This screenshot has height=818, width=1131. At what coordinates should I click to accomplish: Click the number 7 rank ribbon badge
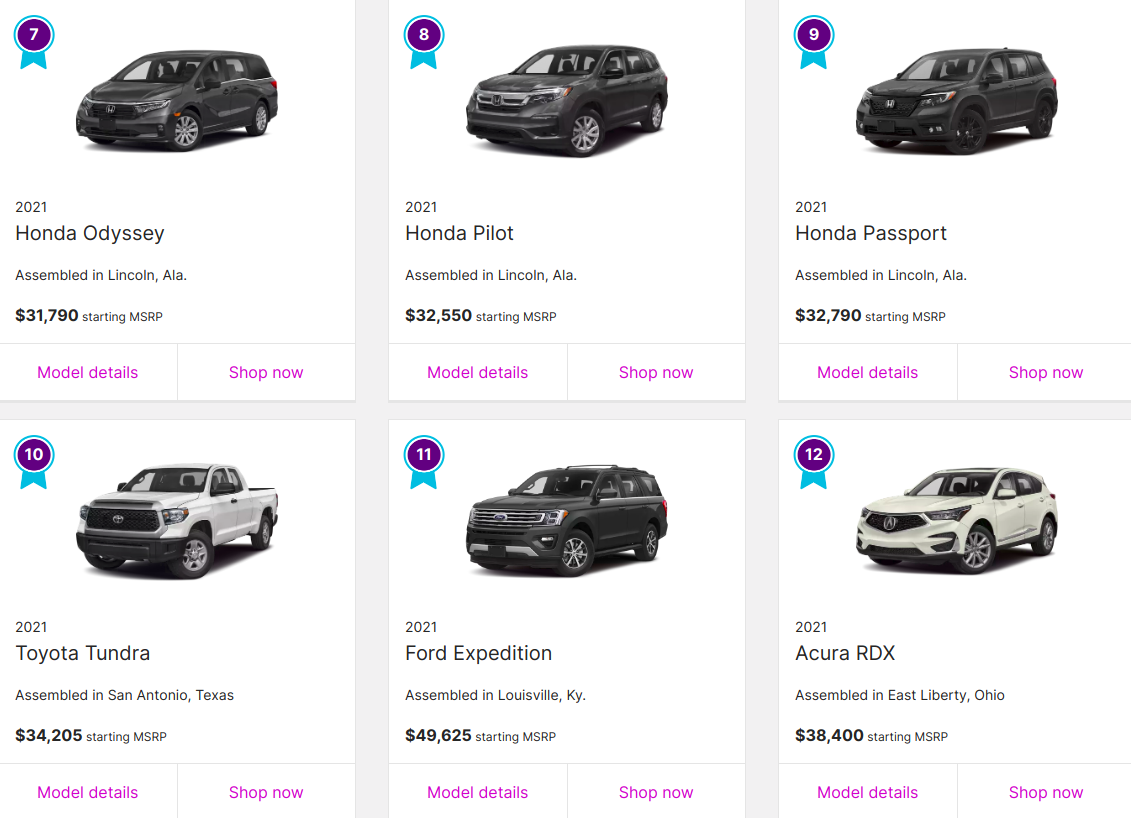click(x=34, y=38)
